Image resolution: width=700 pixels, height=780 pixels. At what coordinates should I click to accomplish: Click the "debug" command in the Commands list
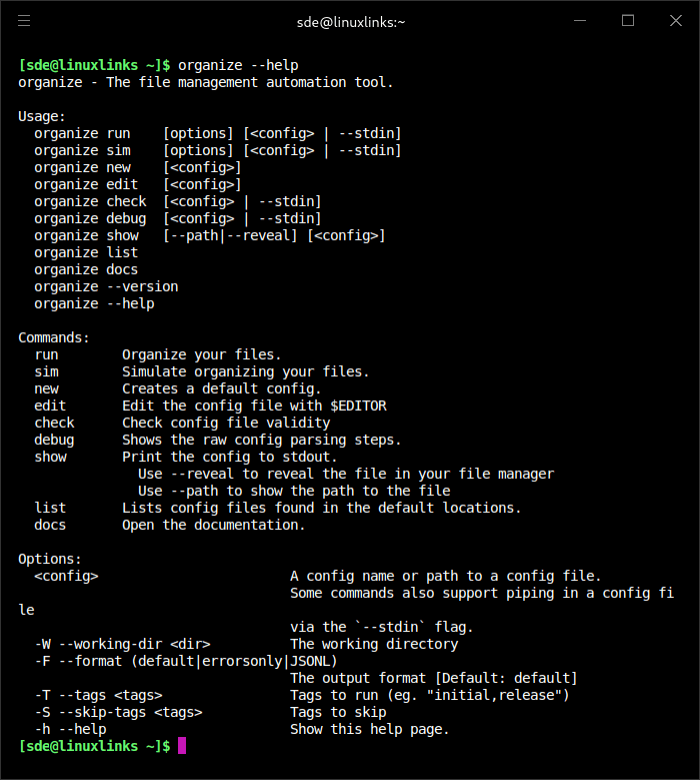pos(54,440)
